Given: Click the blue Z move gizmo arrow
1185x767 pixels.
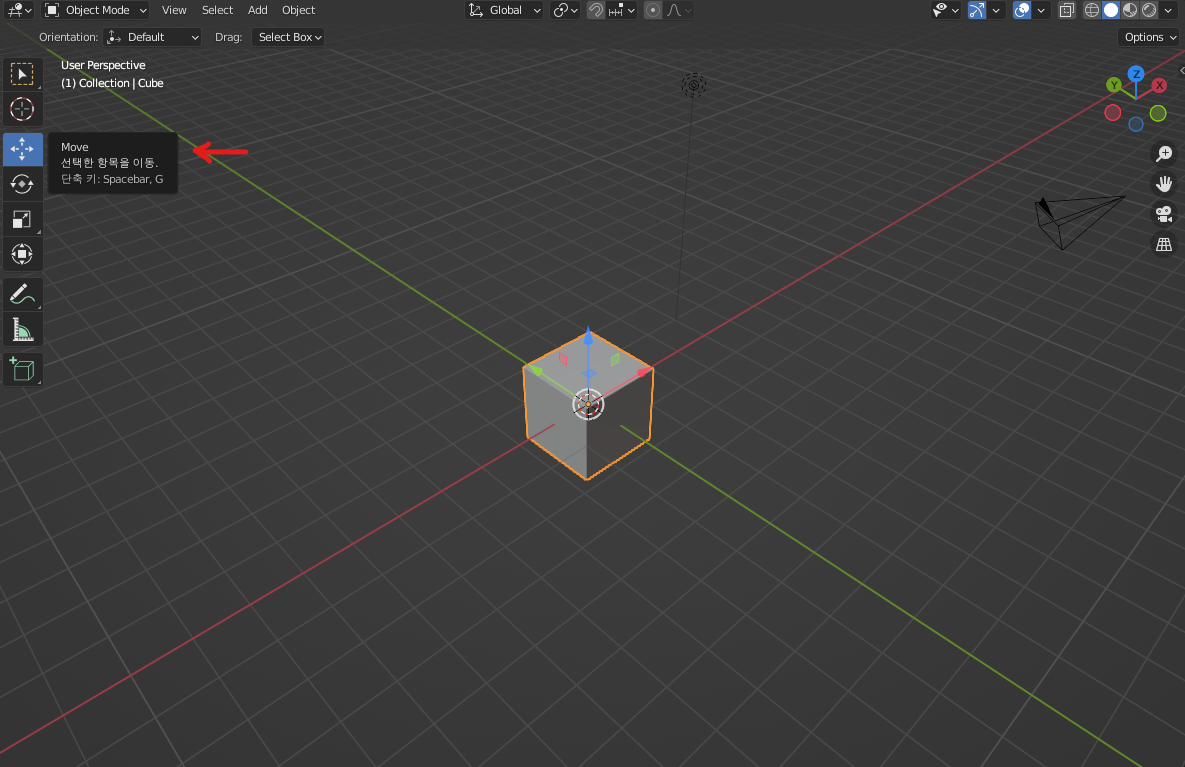Looking at the screenshot, I should (588, 337).
